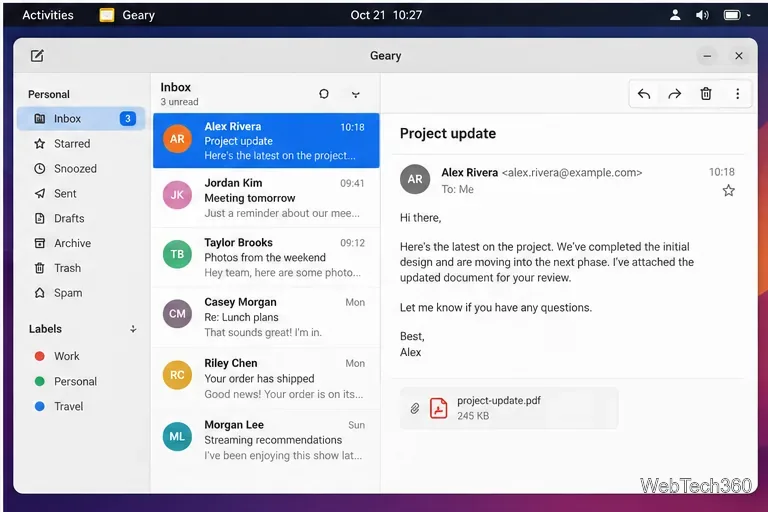
Task: Open the three-dot more options menu
Action: [737, 94]
